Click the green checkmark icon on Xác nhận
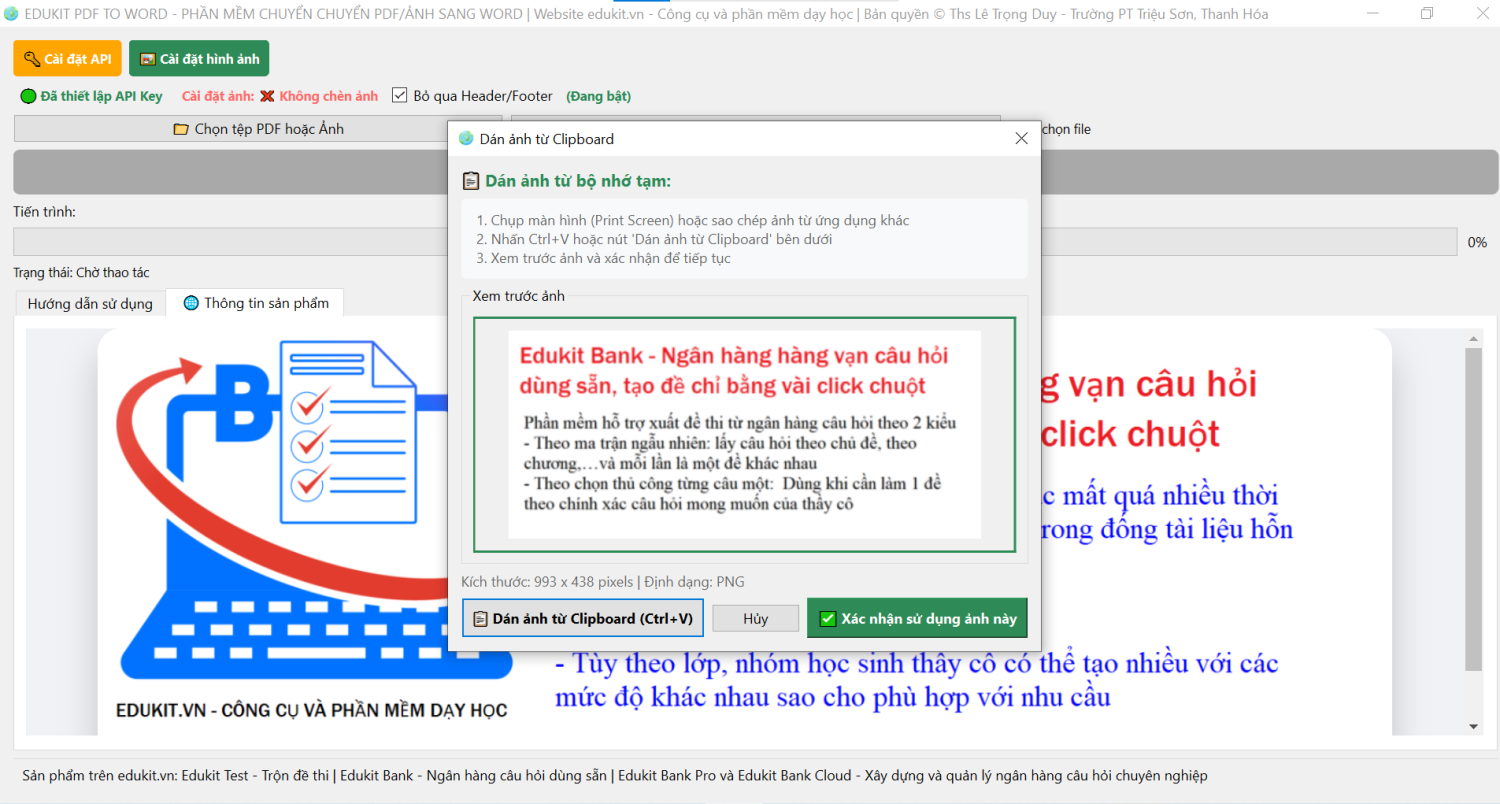The height and width of the screenshot is (804, 1500). (827, 619)
